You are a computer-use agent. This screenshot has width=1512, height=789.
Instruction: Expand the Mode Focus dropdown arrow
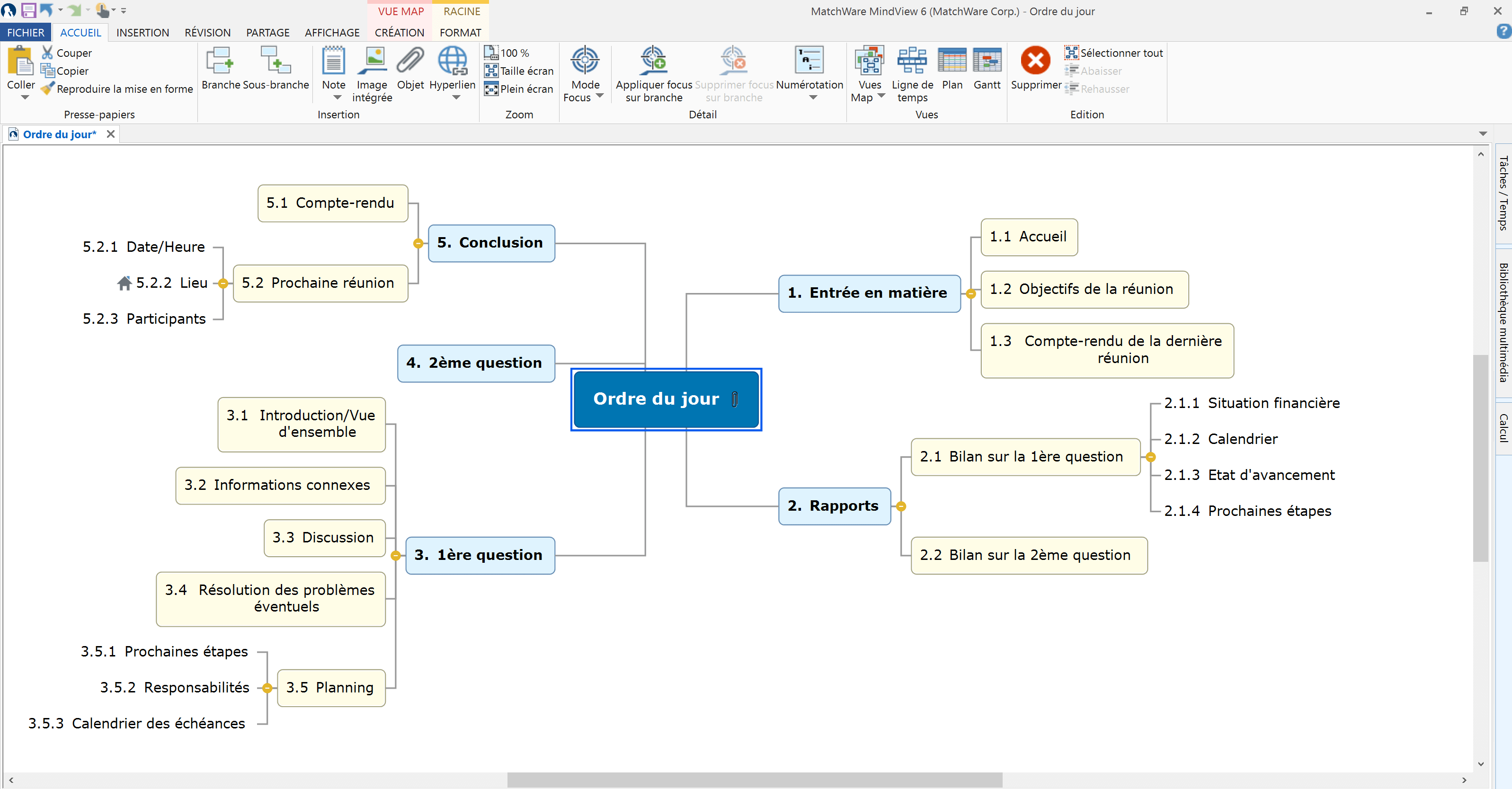tap(599, 96)
